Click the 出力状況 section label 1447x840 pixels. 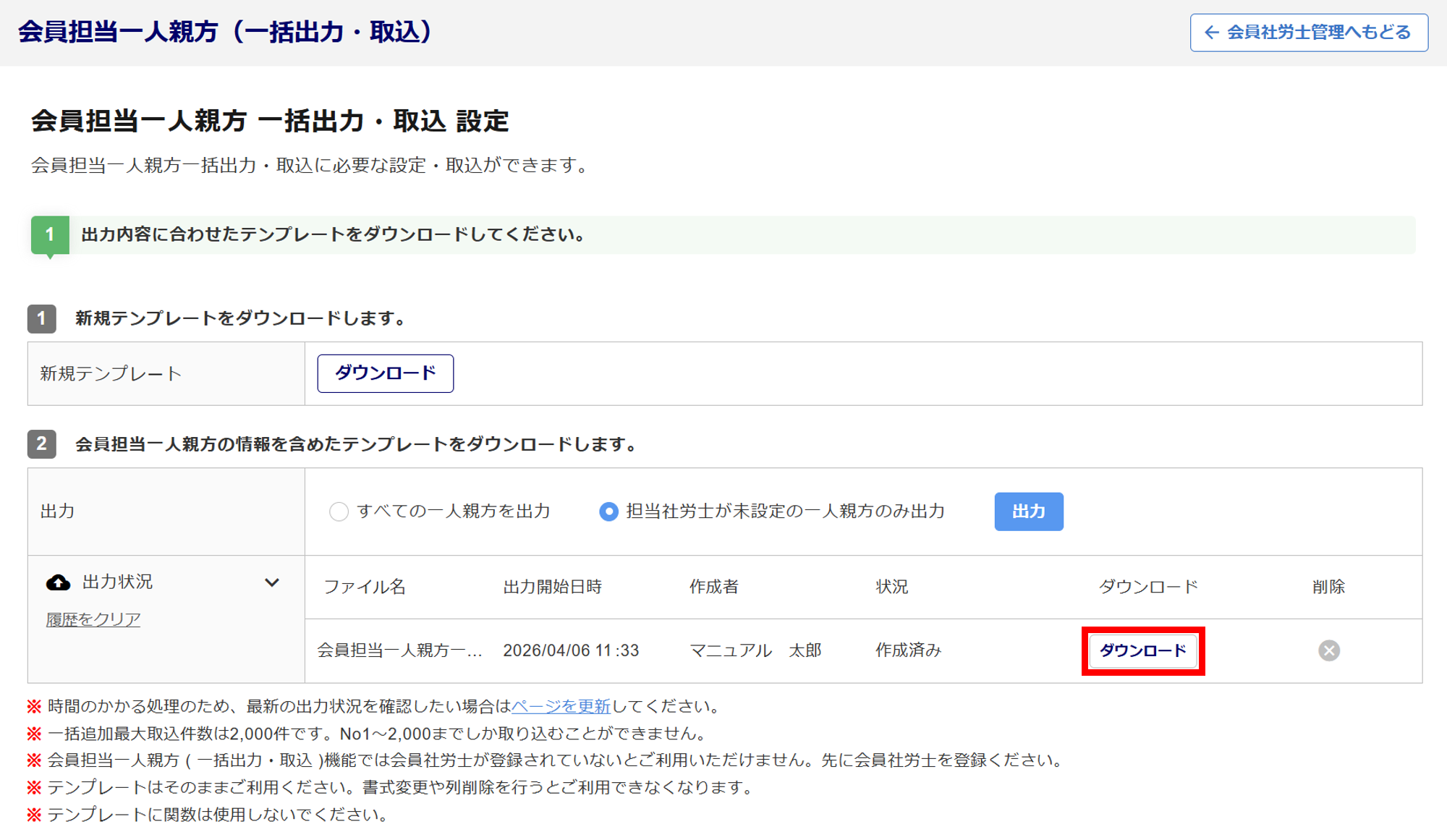[118, 582]
